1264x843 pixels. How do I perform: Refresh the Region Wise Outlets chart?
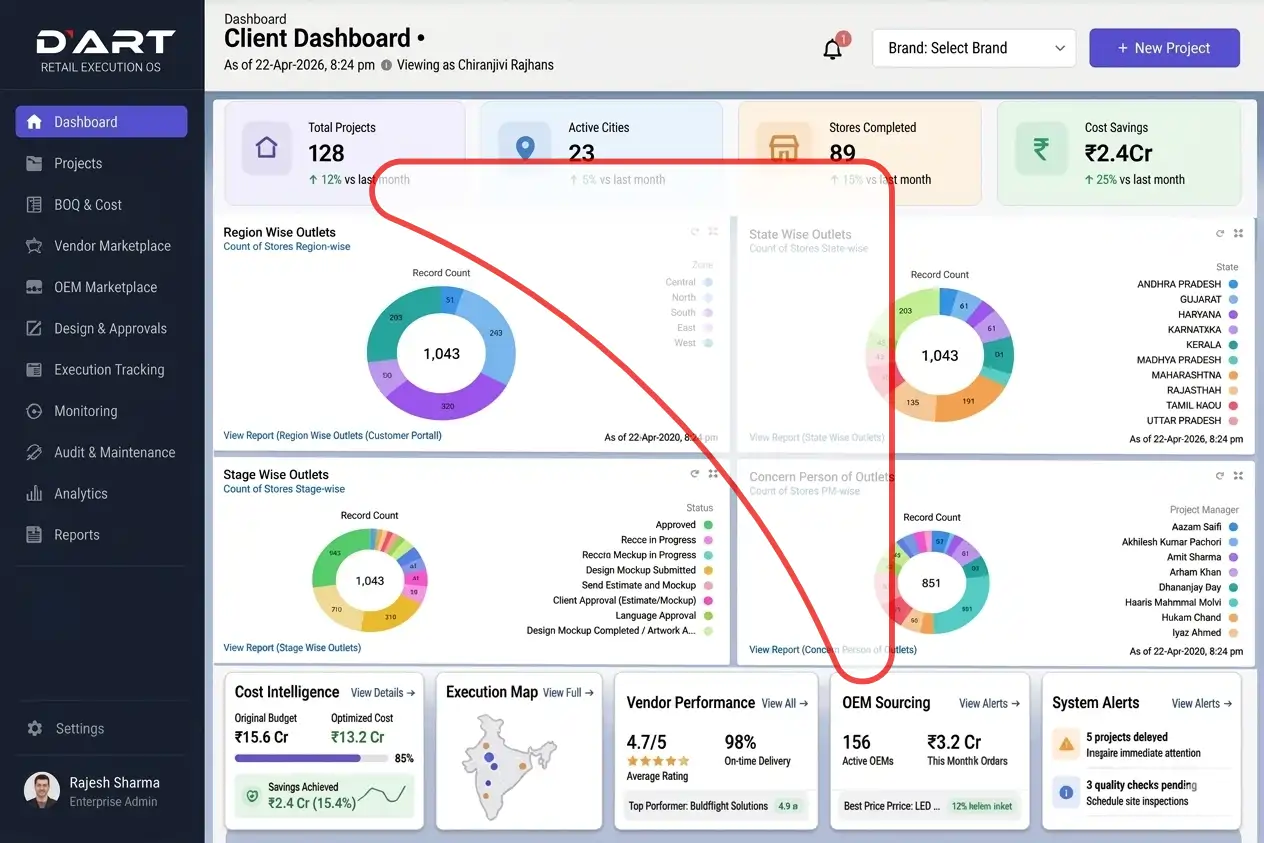[x=696, y=231]
